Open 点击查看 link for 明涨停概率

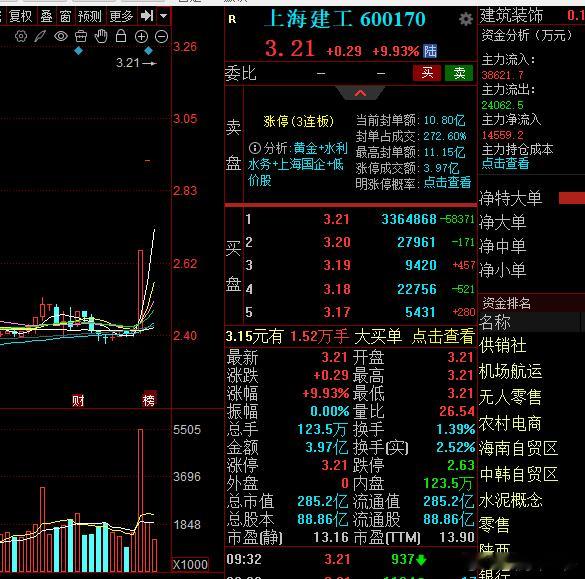[447, 182]
